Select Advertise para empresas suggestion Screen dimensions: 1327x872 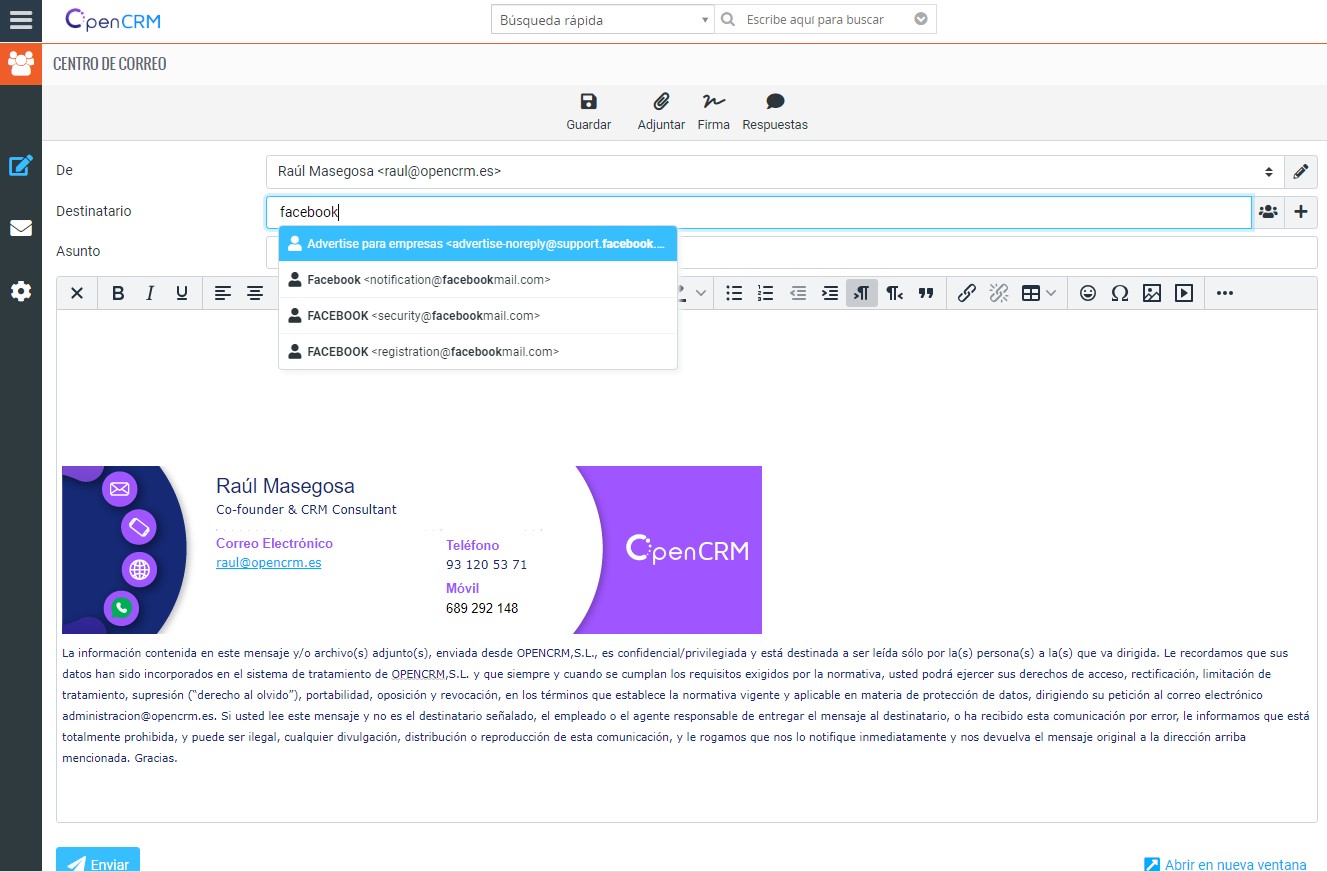478,243
